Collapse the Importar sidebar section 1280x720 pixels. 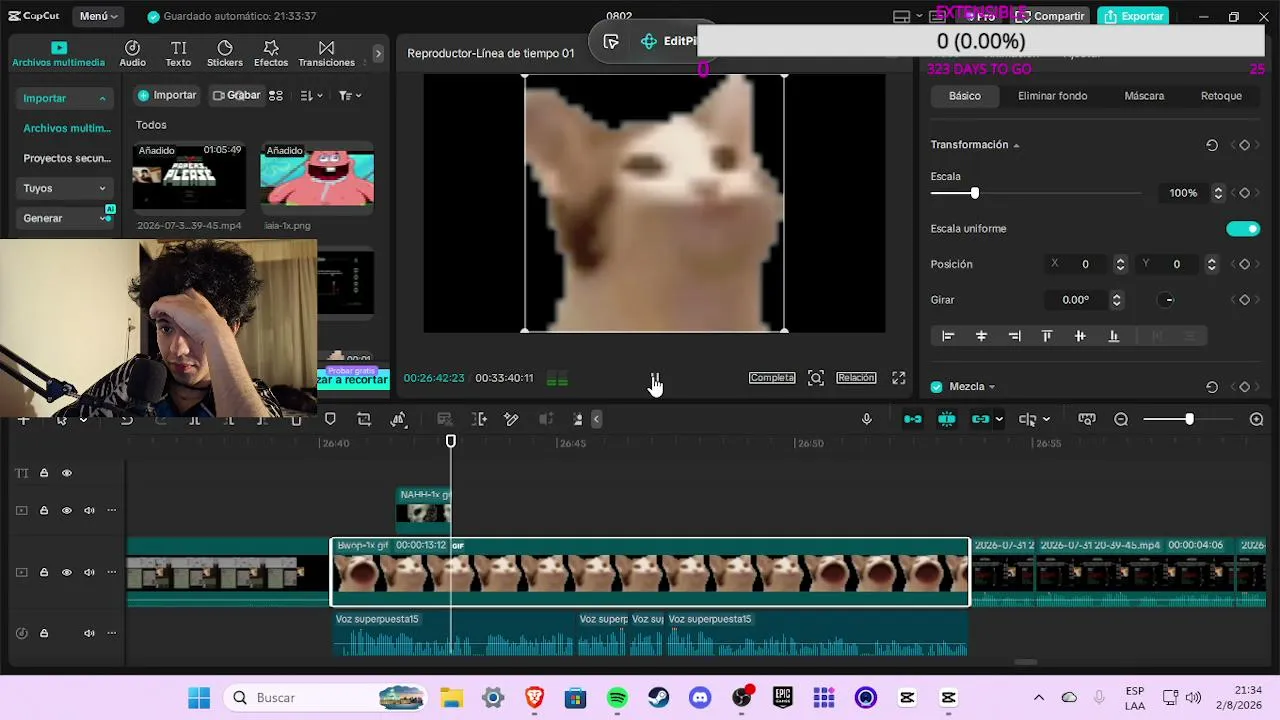tap(102, 98)
